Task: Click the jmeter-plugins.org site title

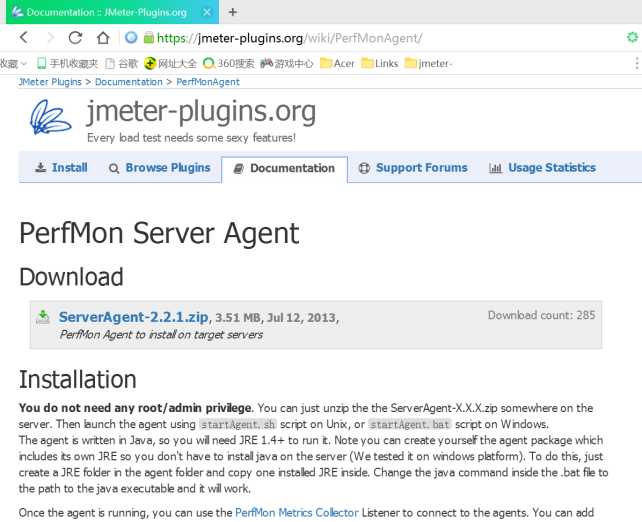Action: pos(201,112)
